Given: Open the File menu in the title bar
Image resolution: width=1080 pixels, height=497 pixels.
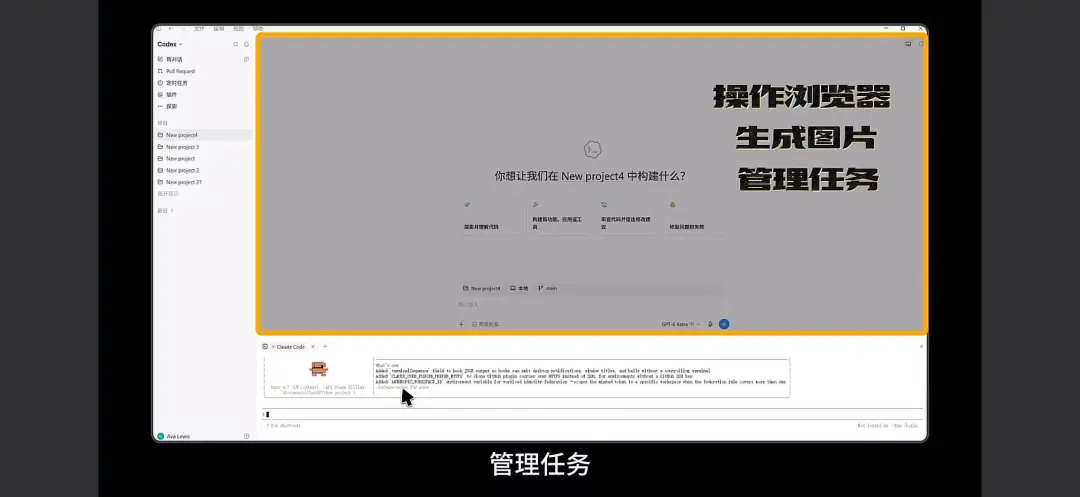Looking at the screenshot, I should pos(199,29).
